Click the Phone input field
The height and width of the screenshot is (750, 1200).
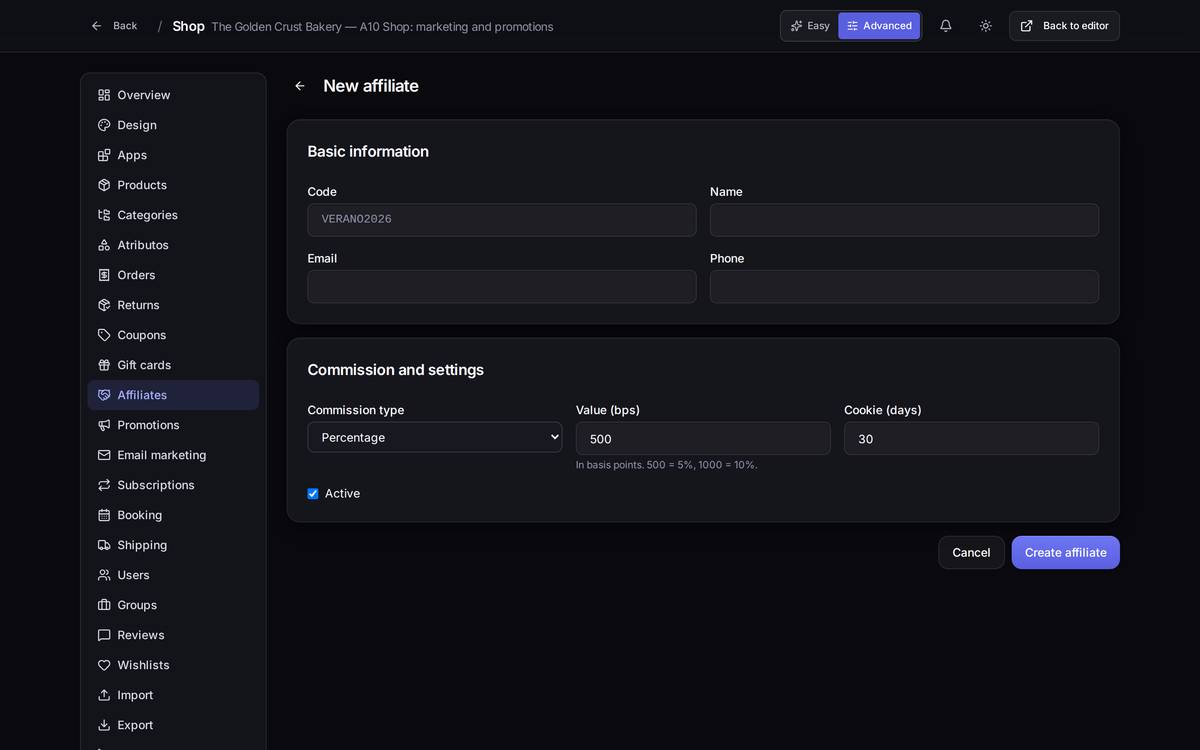[x=904, y=287]
